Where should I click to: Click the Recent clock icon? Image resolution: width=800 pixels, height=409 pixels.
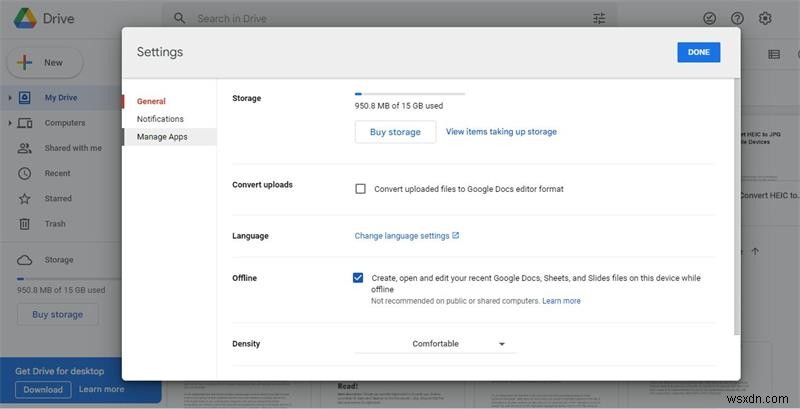point(24,173)
